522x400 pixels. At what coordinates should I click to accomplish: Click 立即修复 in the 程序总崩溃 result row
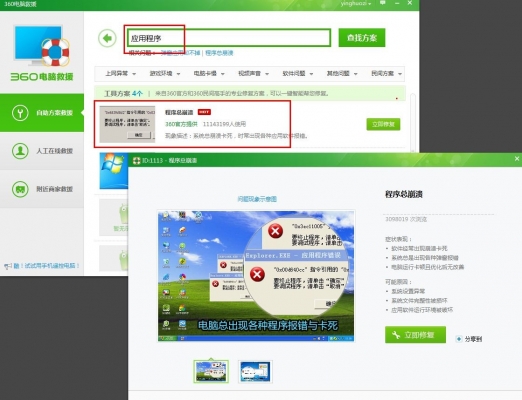(x=383, y=124)
